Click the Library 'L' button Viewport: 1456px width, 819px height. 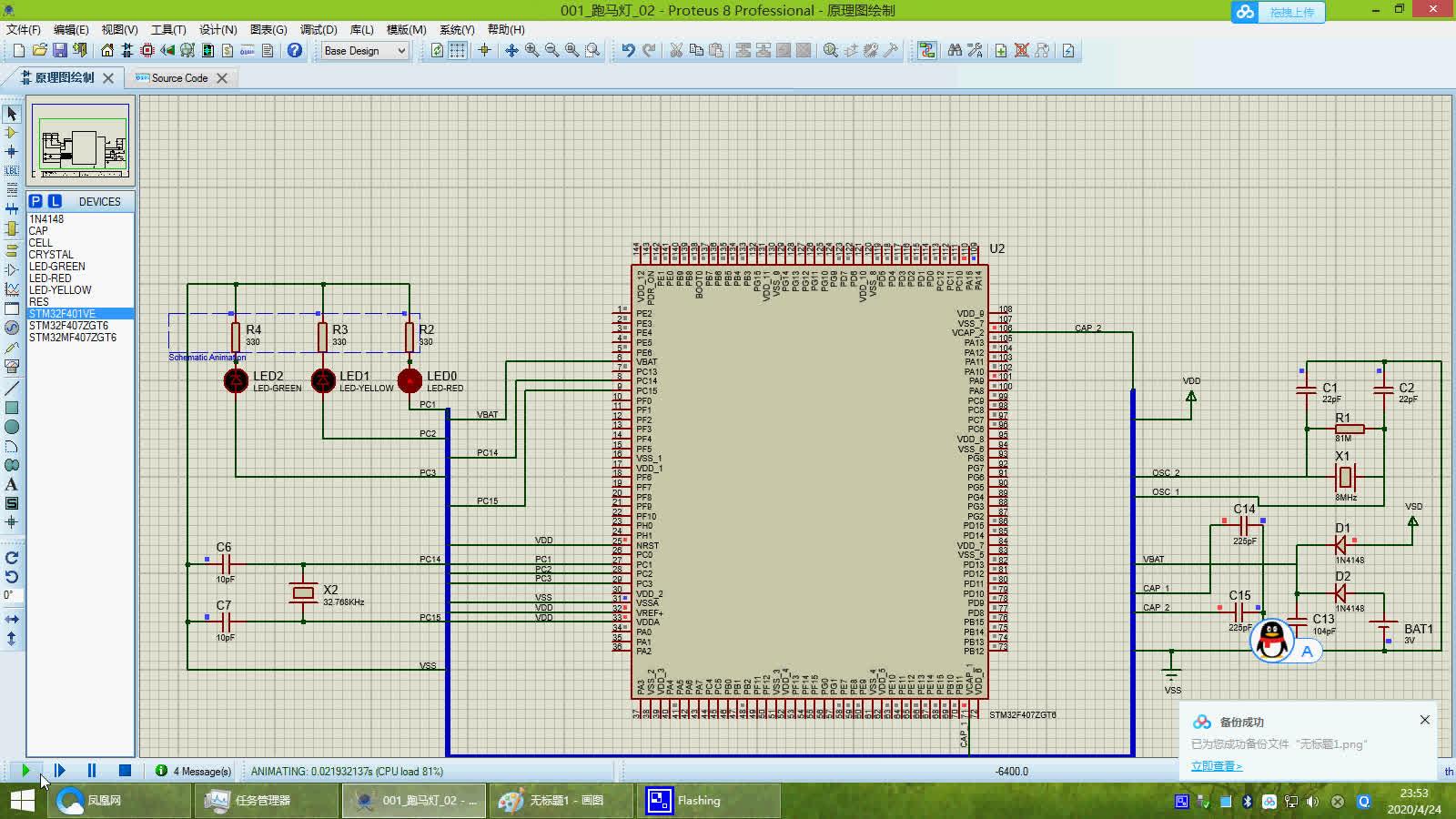tap(55, 201)
